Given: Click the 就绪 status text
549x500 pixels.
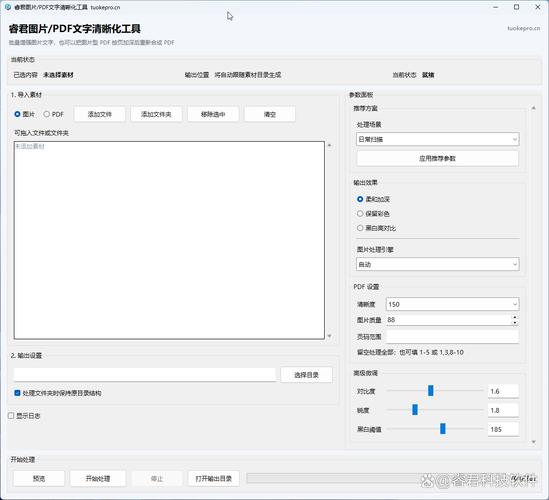Looking at the screenshot, I should [x=428, y=75].
